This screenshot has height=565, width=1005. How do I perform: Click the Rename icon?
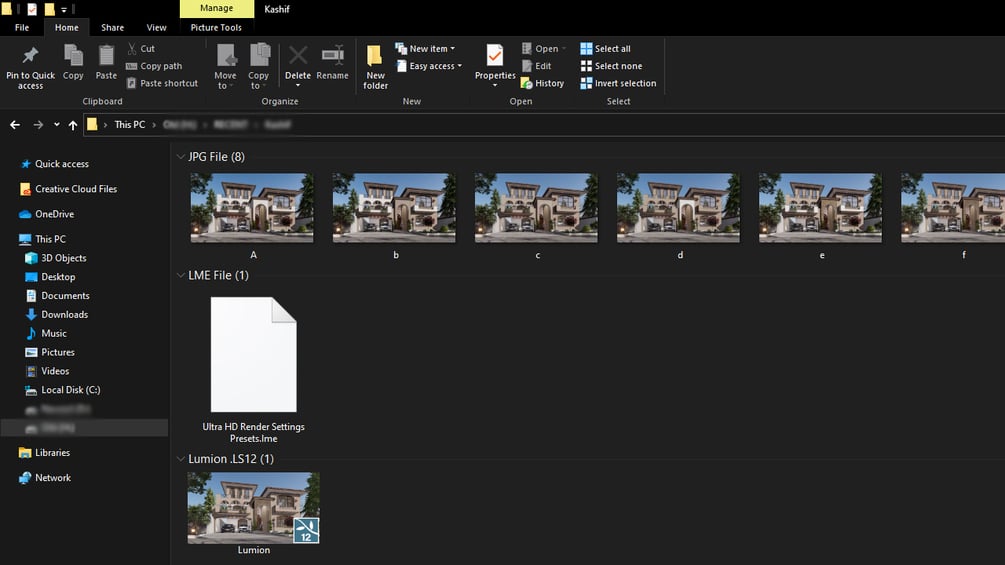pyautogui.click(x=333, y=56)
